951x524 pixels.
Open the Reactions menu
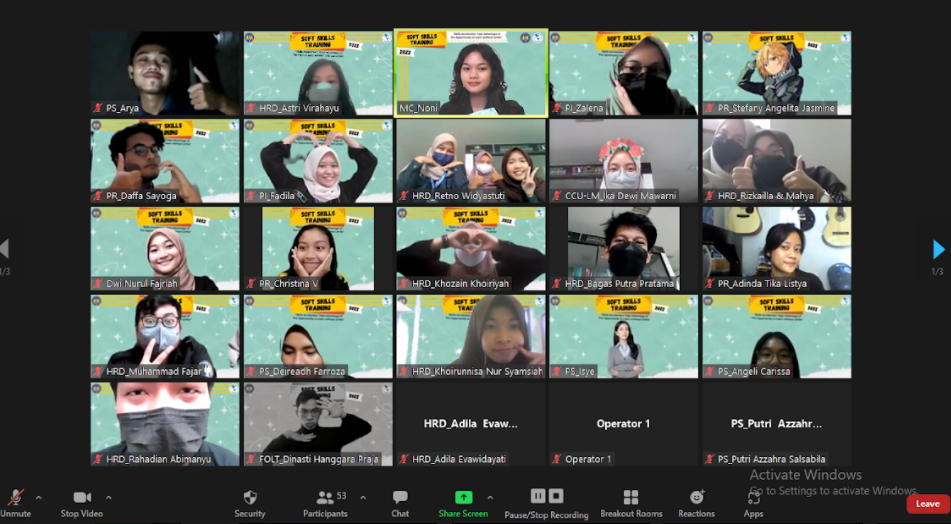click(696, 498)
